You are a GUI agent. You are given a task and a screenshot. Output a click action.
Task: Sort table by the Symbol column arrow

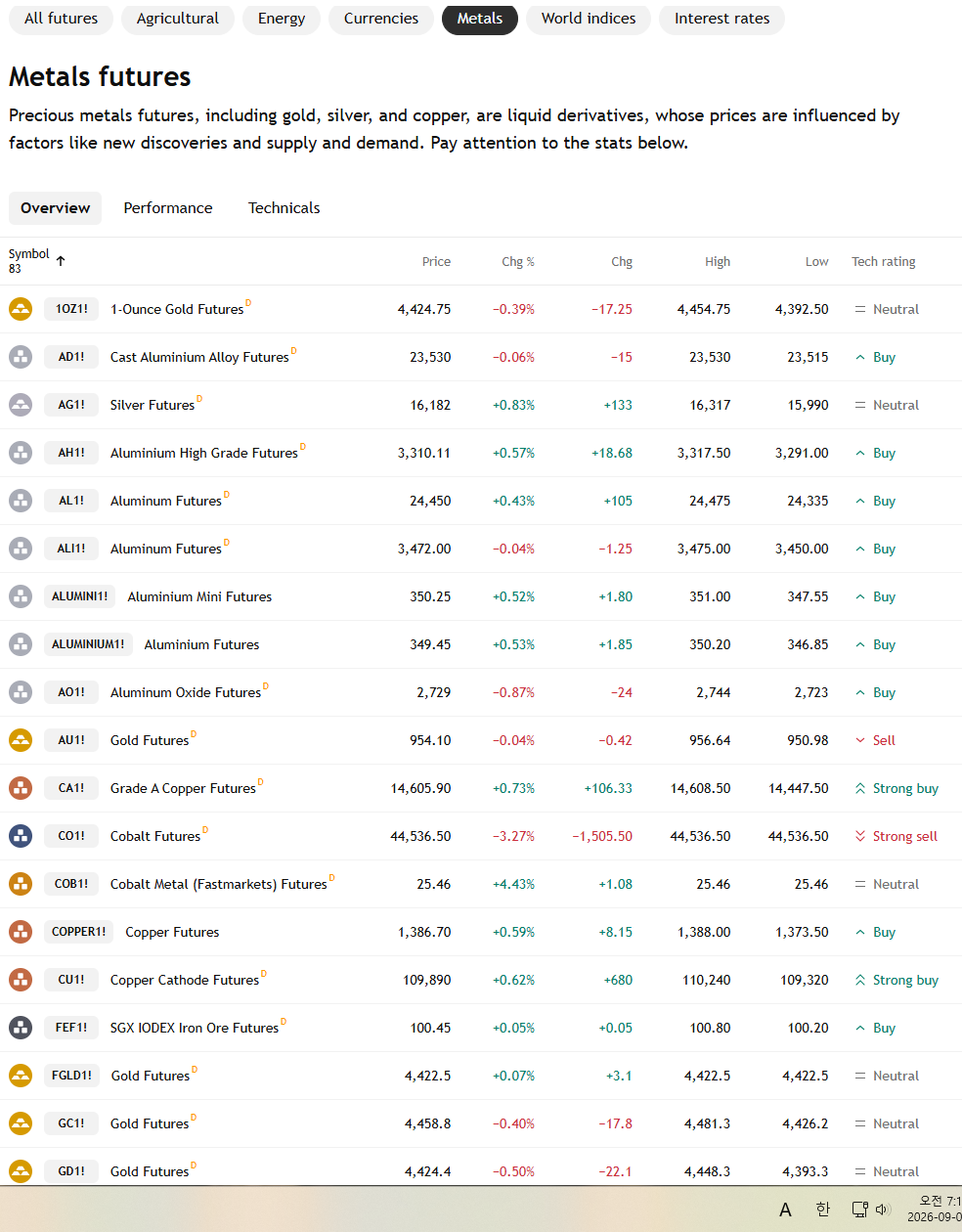tap(61, 261)
